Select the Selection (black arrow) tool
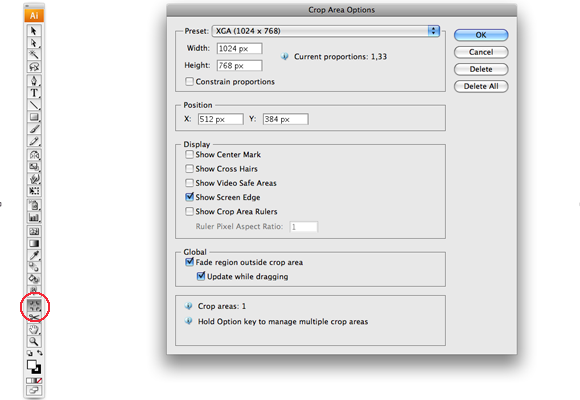Image resolution: width=580 pixels, height=400 pixels. (34, 31)
